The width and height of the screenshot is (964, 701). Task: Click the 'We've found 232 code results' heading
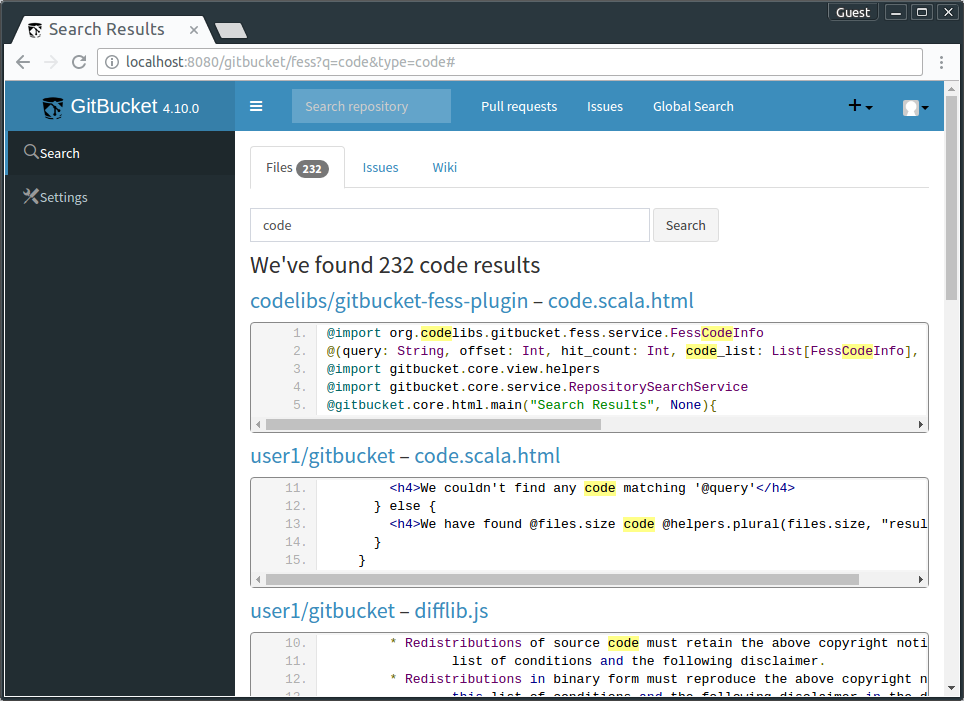pyautogui.click(x=395, y=265)
